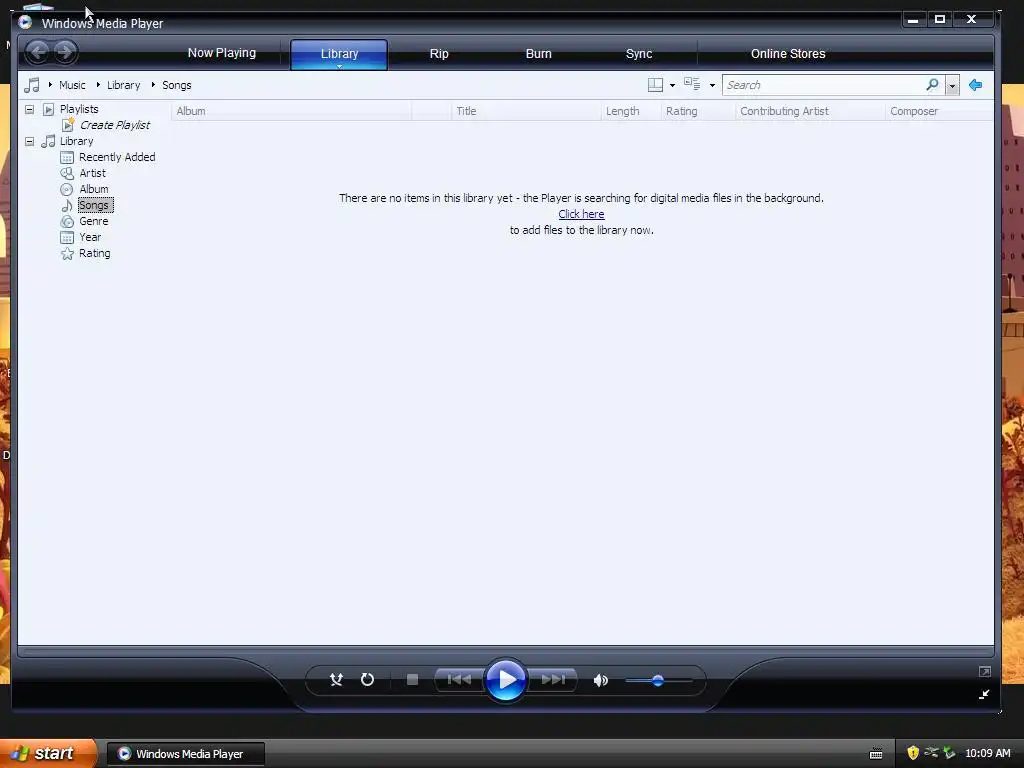The width and height of the screenshot is (1024, 768).
Task: Click the music note category icon in breadcrumb
Action: [32, 85]
